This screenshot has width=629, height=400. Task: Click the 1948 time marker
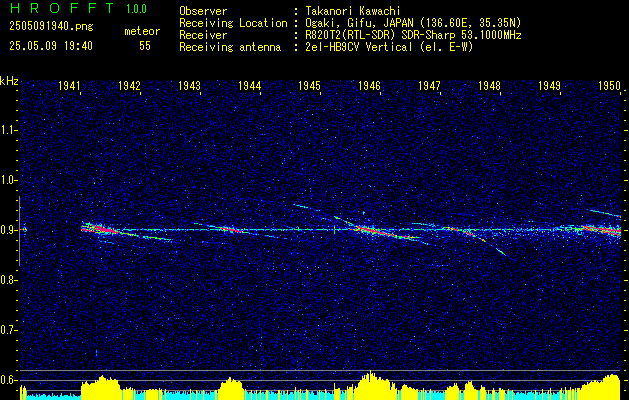pos(490,85)
